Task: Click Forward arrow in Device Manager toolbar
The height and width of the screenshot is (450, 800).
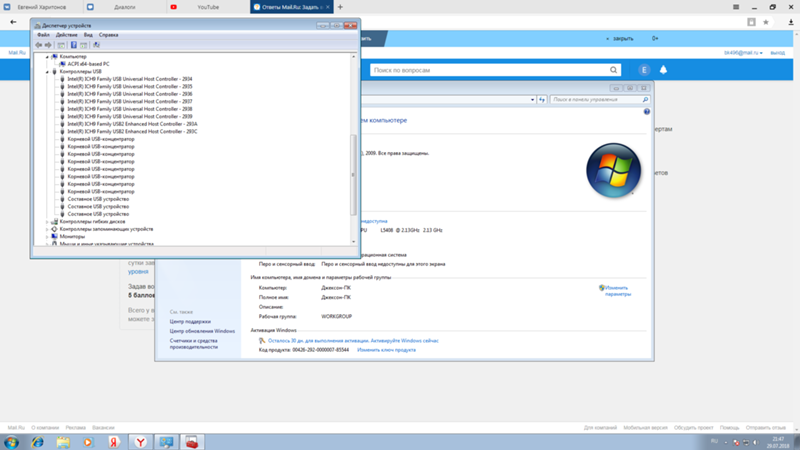Action: (x=48, y=45)
